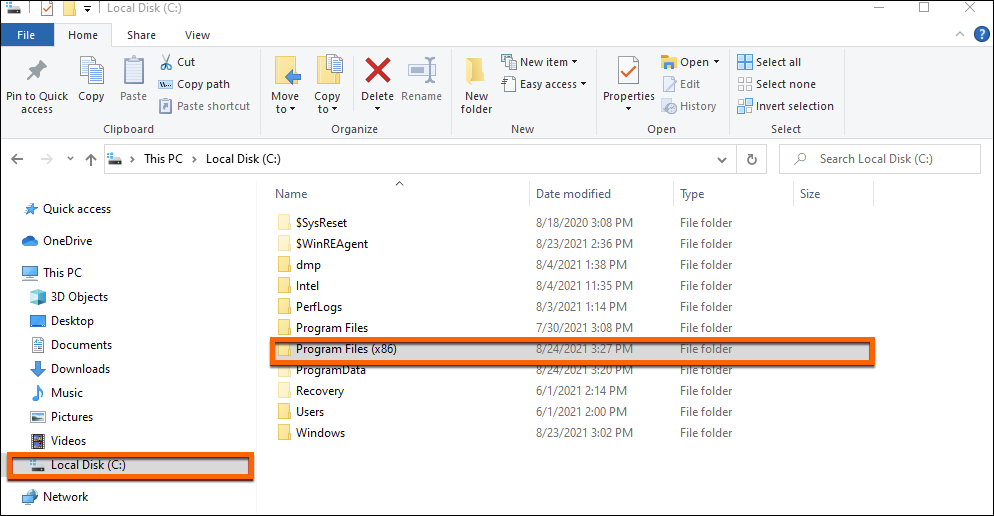
Task: Expand the address bar history dropdown
Action: 721,160
